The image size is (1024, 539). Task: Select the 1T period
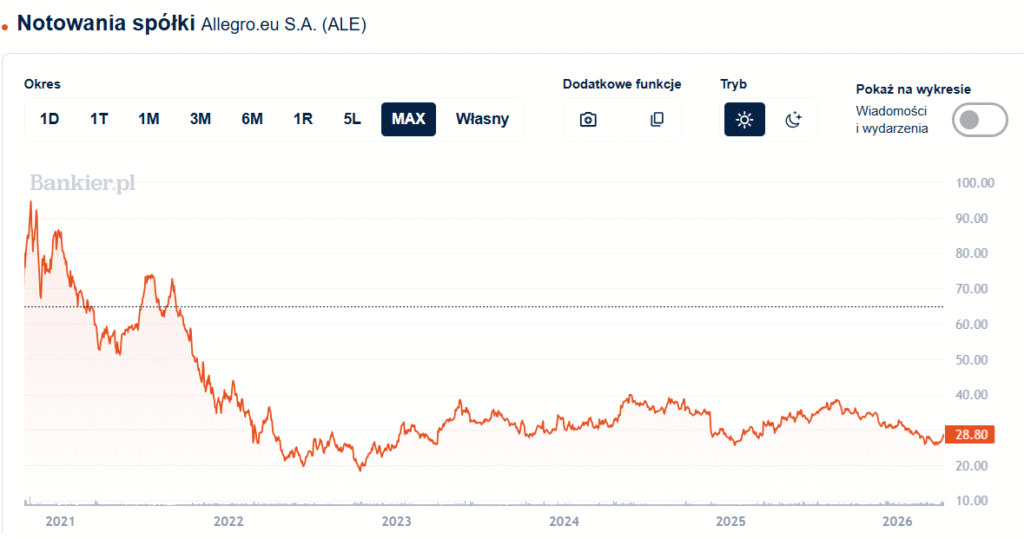(99, 119)
